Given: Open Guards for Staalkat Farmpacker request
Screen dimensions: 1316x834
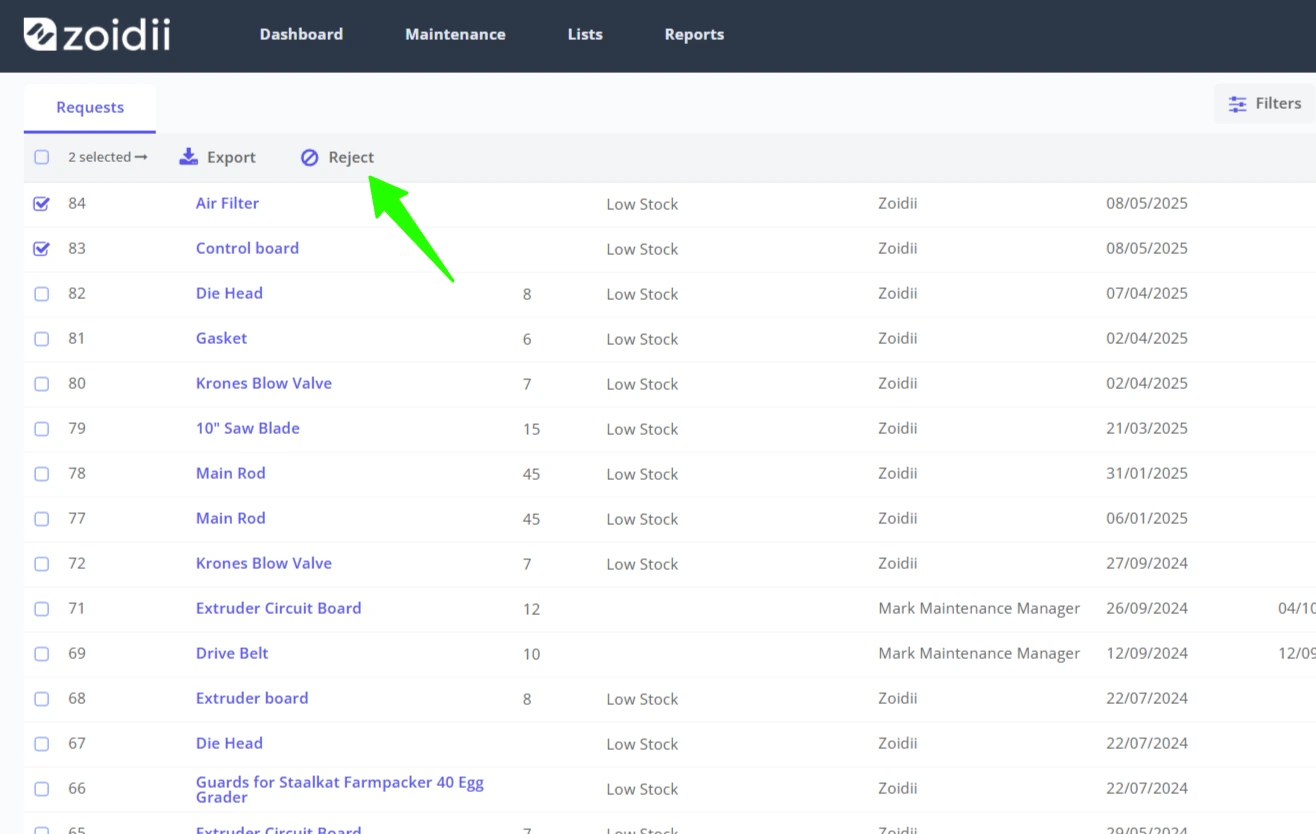Looking at the screenshot, I should 340,790.
